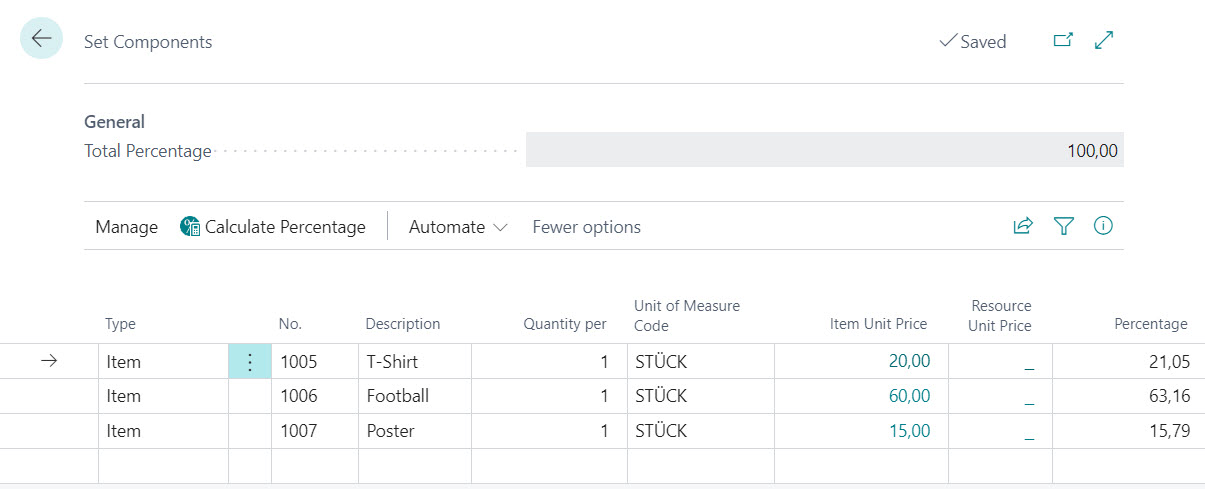
Task: Click the Total Percentage field
Action: point(824,151)
